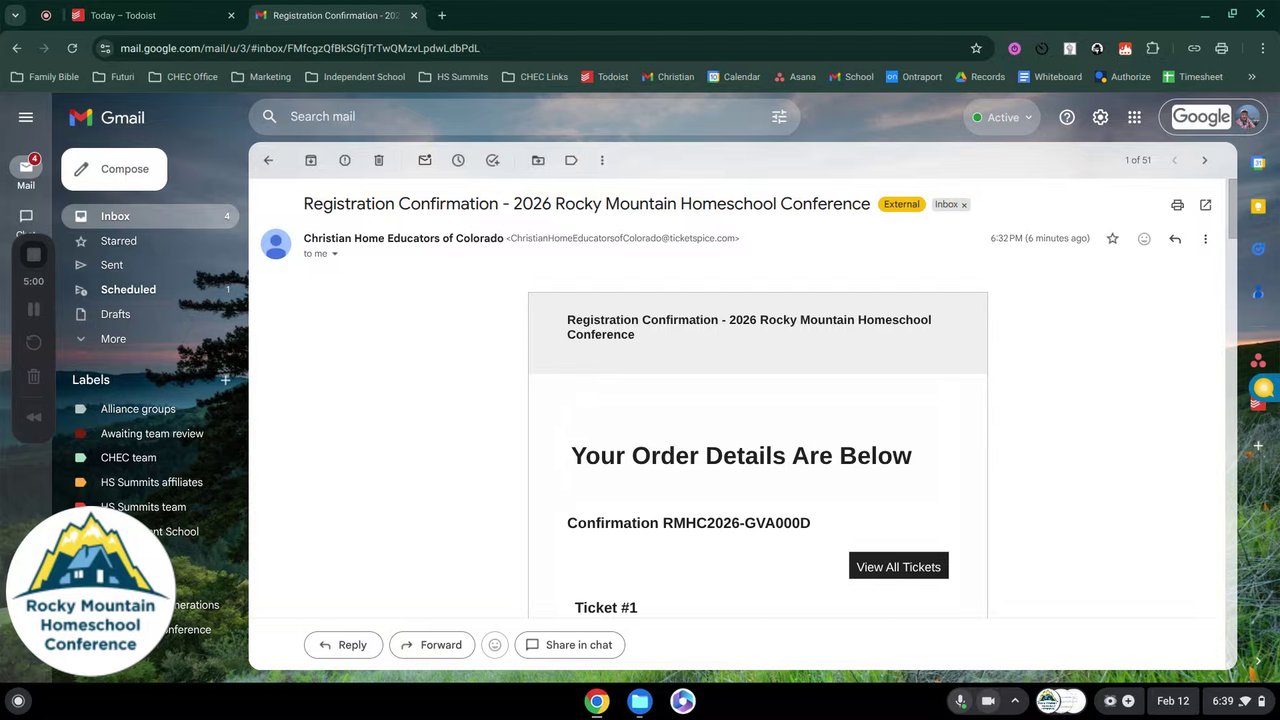The image size is (1280, 720).
Task: Open Gmail Support help icon
Action: 1067,117
